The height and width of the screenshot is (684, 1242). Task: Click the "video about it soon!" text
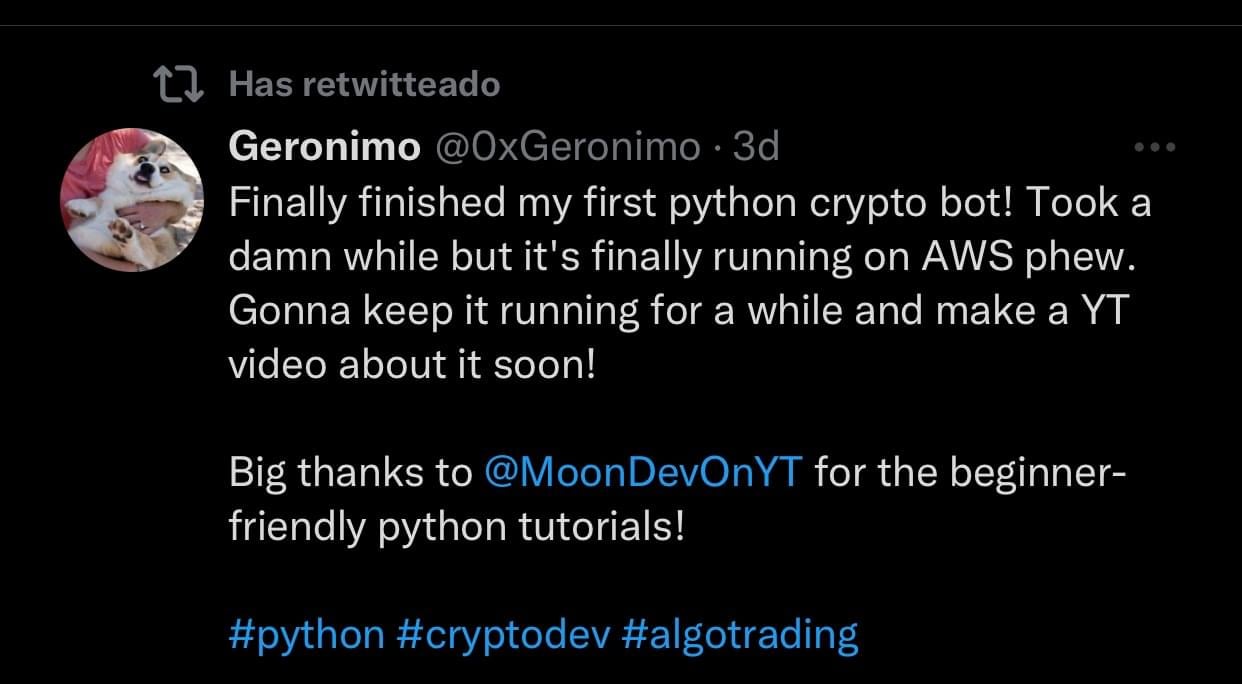pos(412,365)
